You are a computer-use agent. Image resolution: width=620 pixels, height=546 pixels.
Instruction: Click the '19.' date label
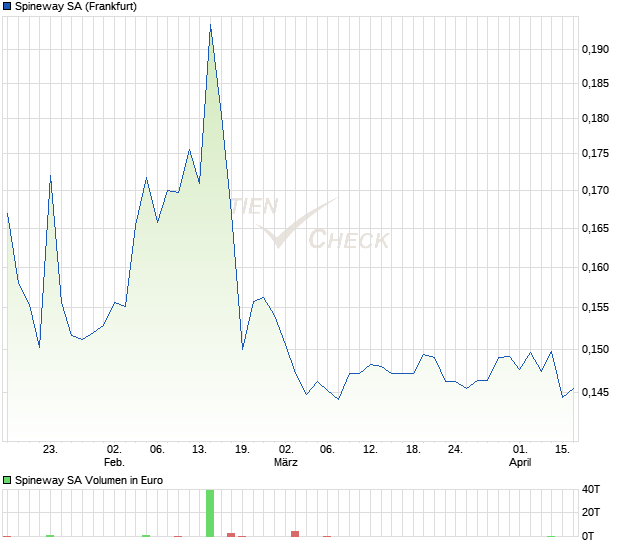242,450
